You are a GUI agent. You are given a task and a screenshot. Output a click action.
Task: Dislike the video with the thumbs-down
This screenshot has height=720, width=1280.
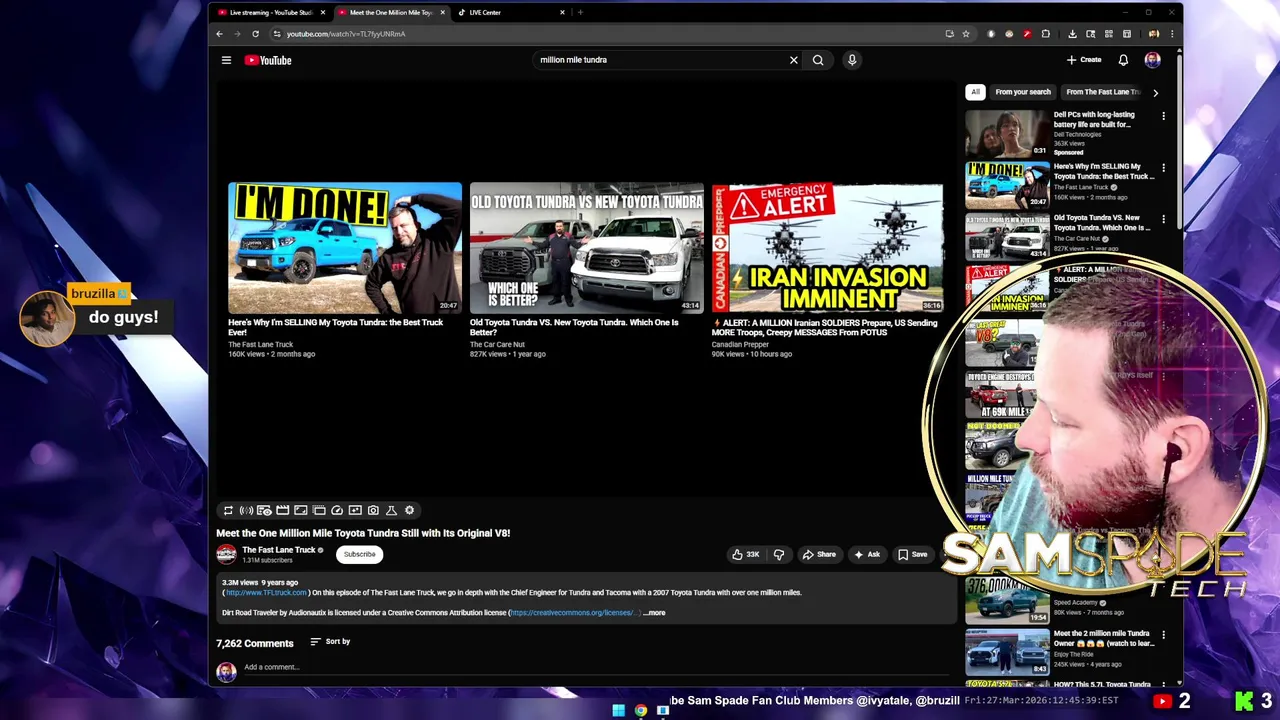pos(779,554)
